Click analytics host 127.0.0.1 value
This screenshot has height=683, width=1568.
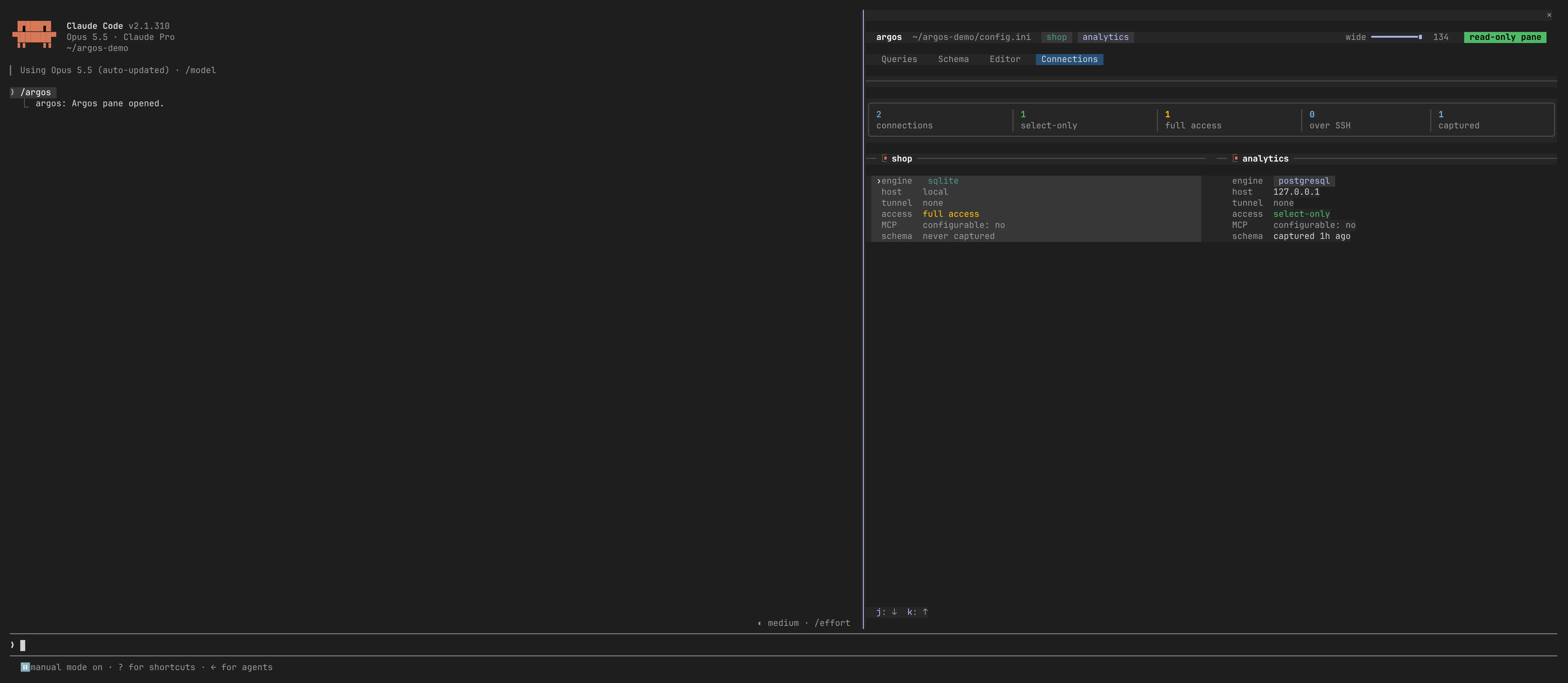click(x=1296, y=192)
